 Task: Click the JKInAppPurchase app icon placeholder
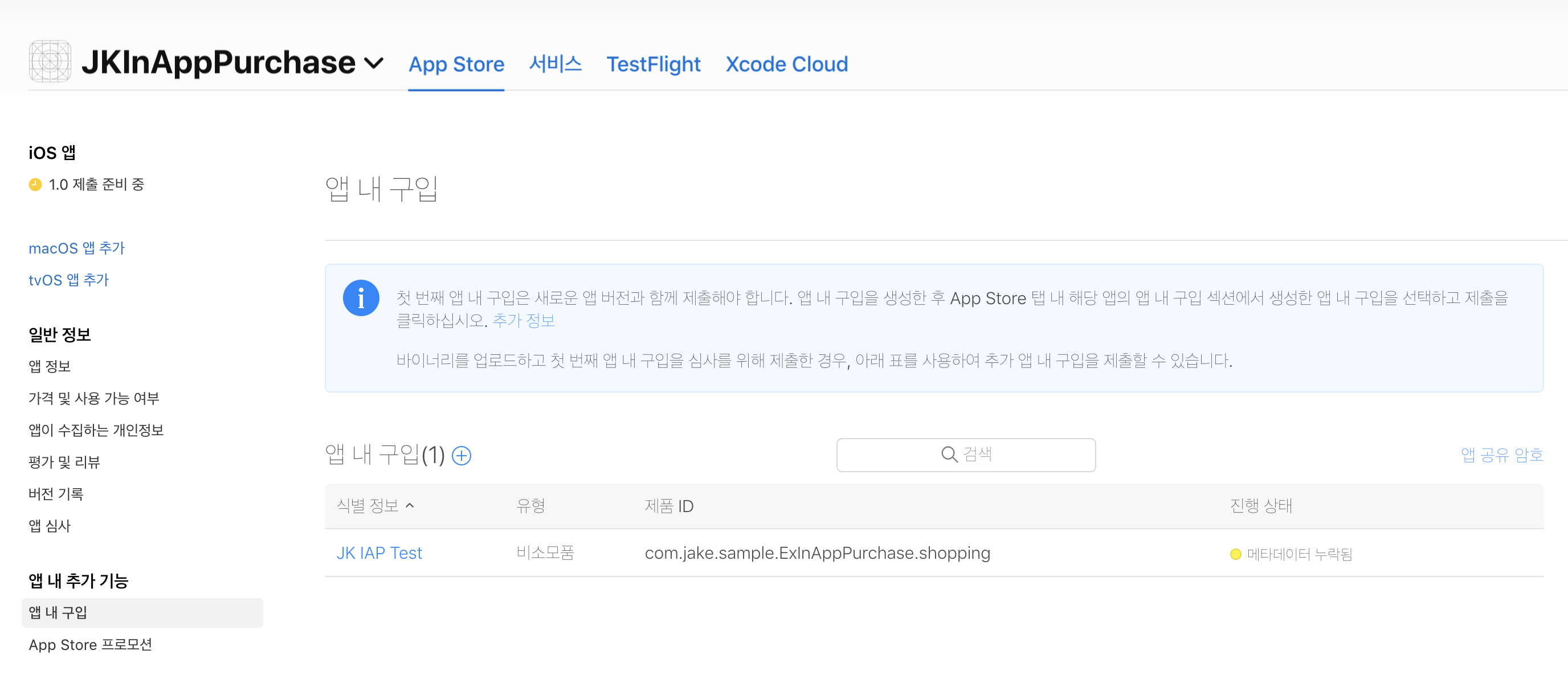click(x=50, y=62)
